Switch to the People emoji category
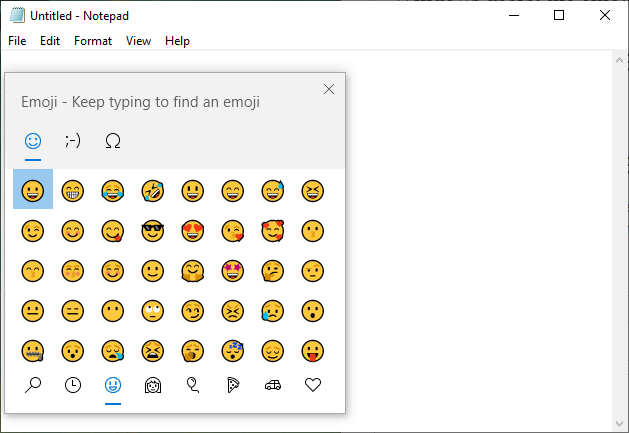629x433 pixels. [x=153, y=385]
